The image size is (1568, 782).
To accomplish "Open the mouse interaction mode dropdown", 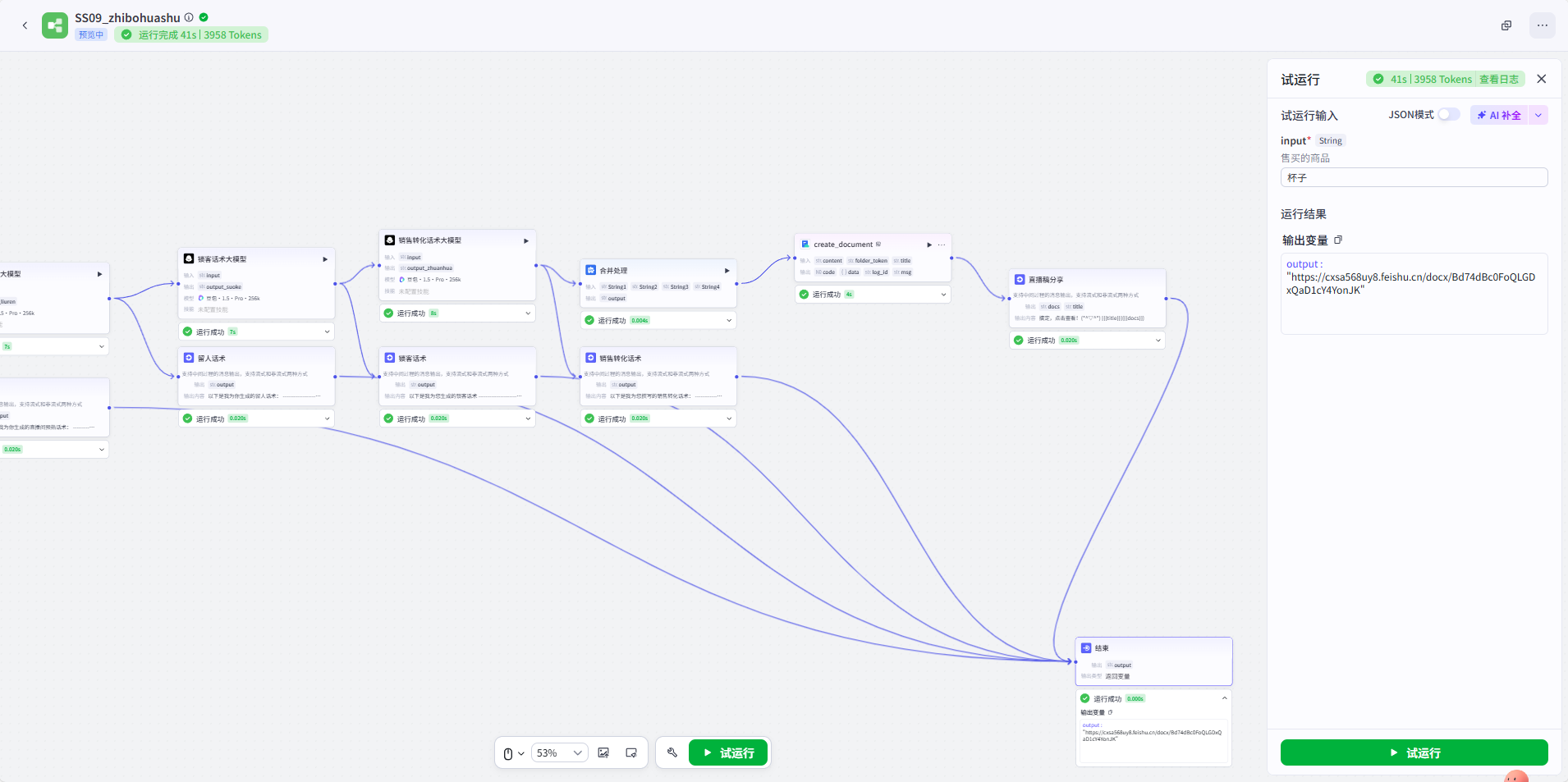I will click(514, 753).
